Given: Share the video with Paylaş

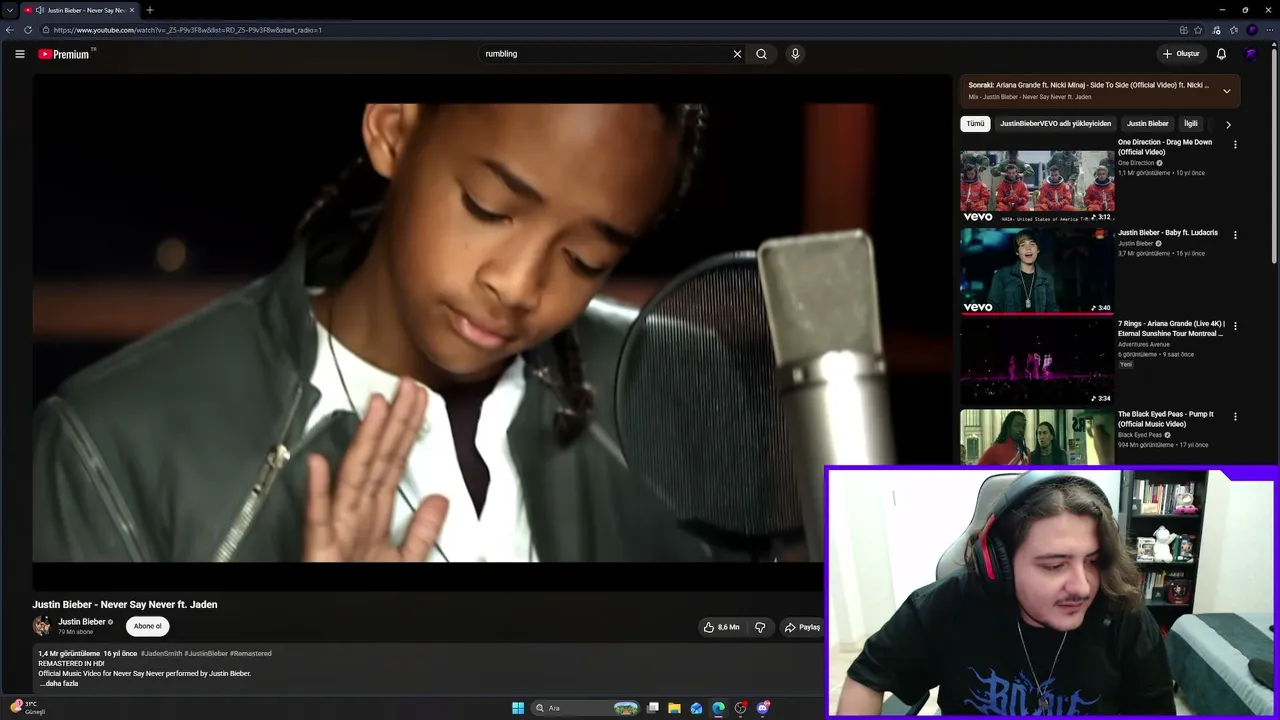Looking at the screenshot, I should (x=802, y=627).
